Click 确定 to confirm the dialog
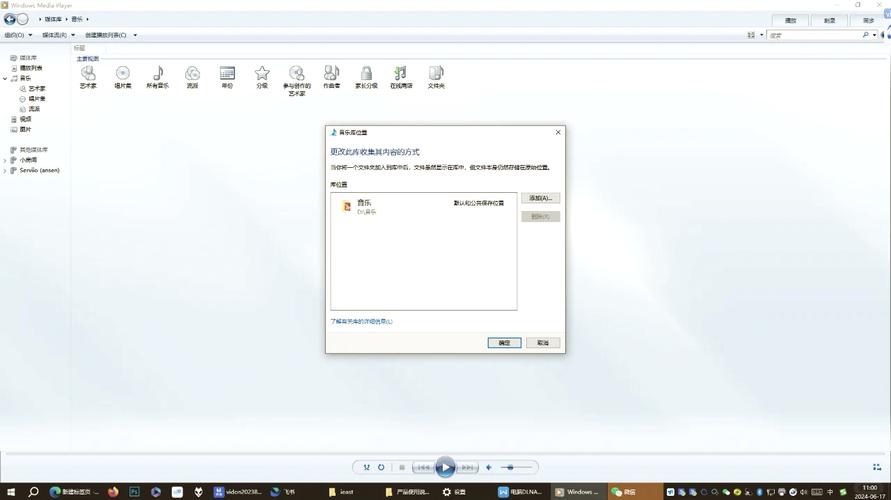891x500 pixels. click(x=504, y=343)
